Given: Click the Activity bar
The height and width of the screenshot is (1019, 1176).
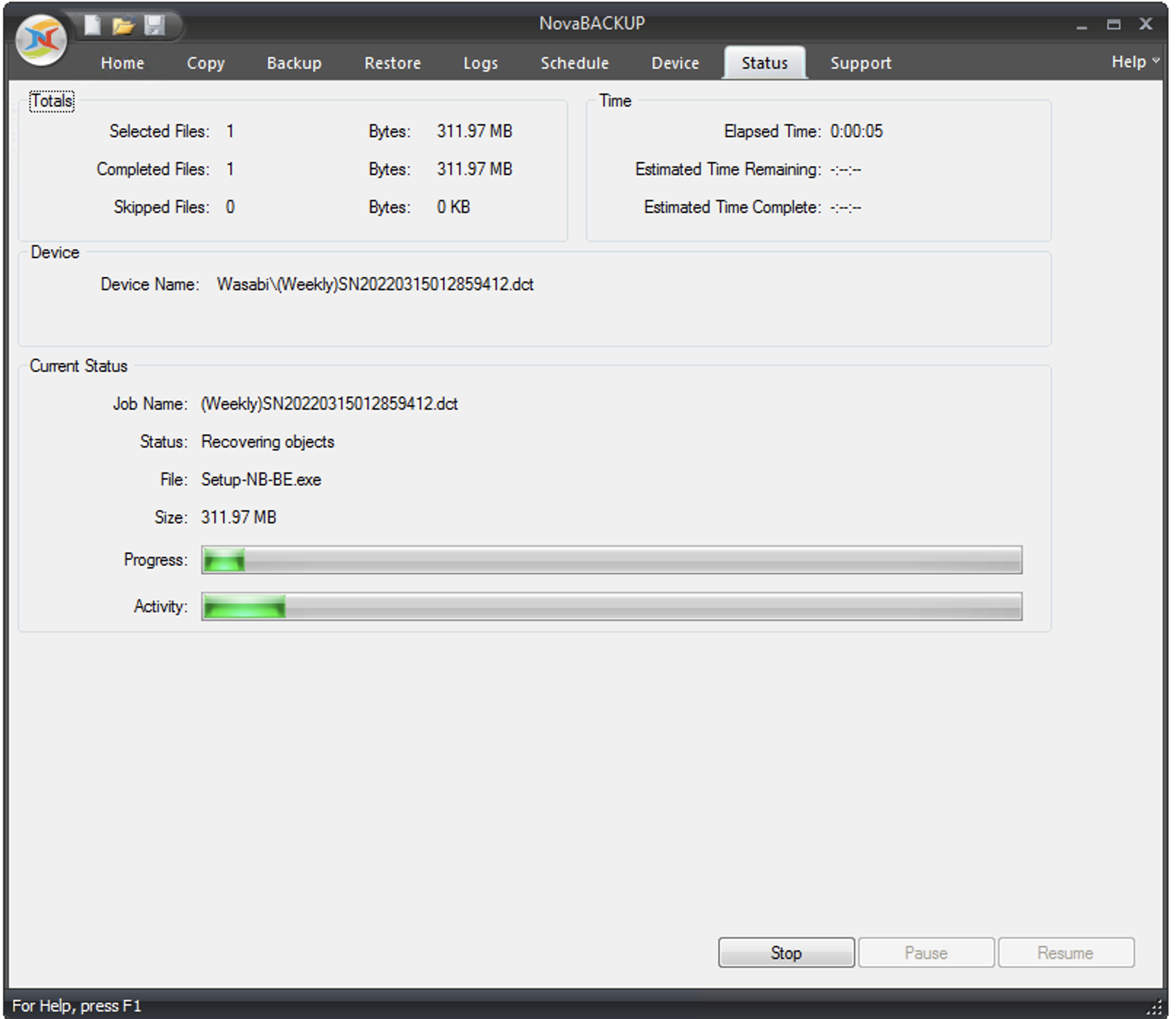Looking at the screenshot, I should [x=612, y=606].
